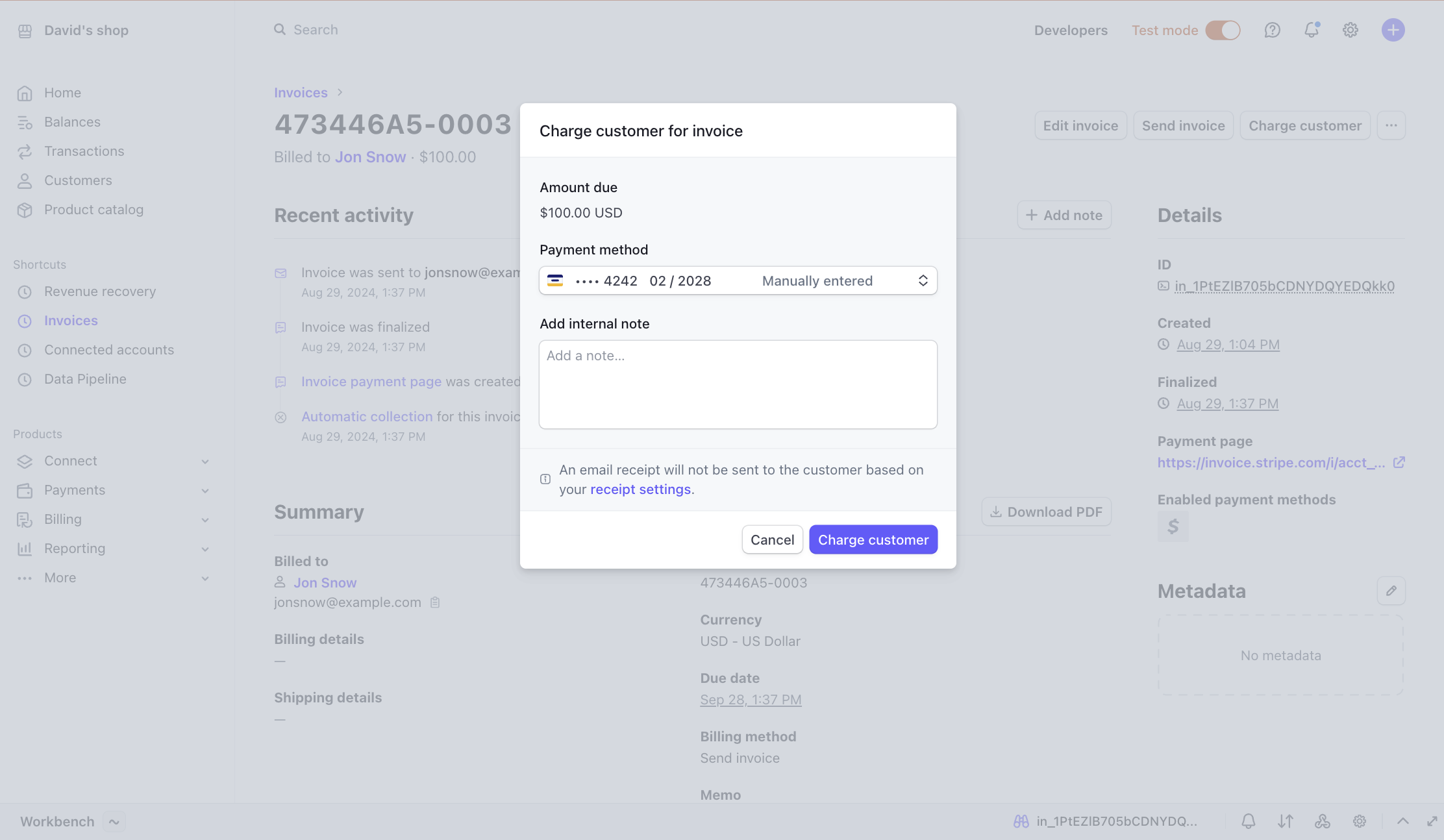The image size is (1444, 840).
Task: Open the settings gear in header
Action: pos(1351,30)
